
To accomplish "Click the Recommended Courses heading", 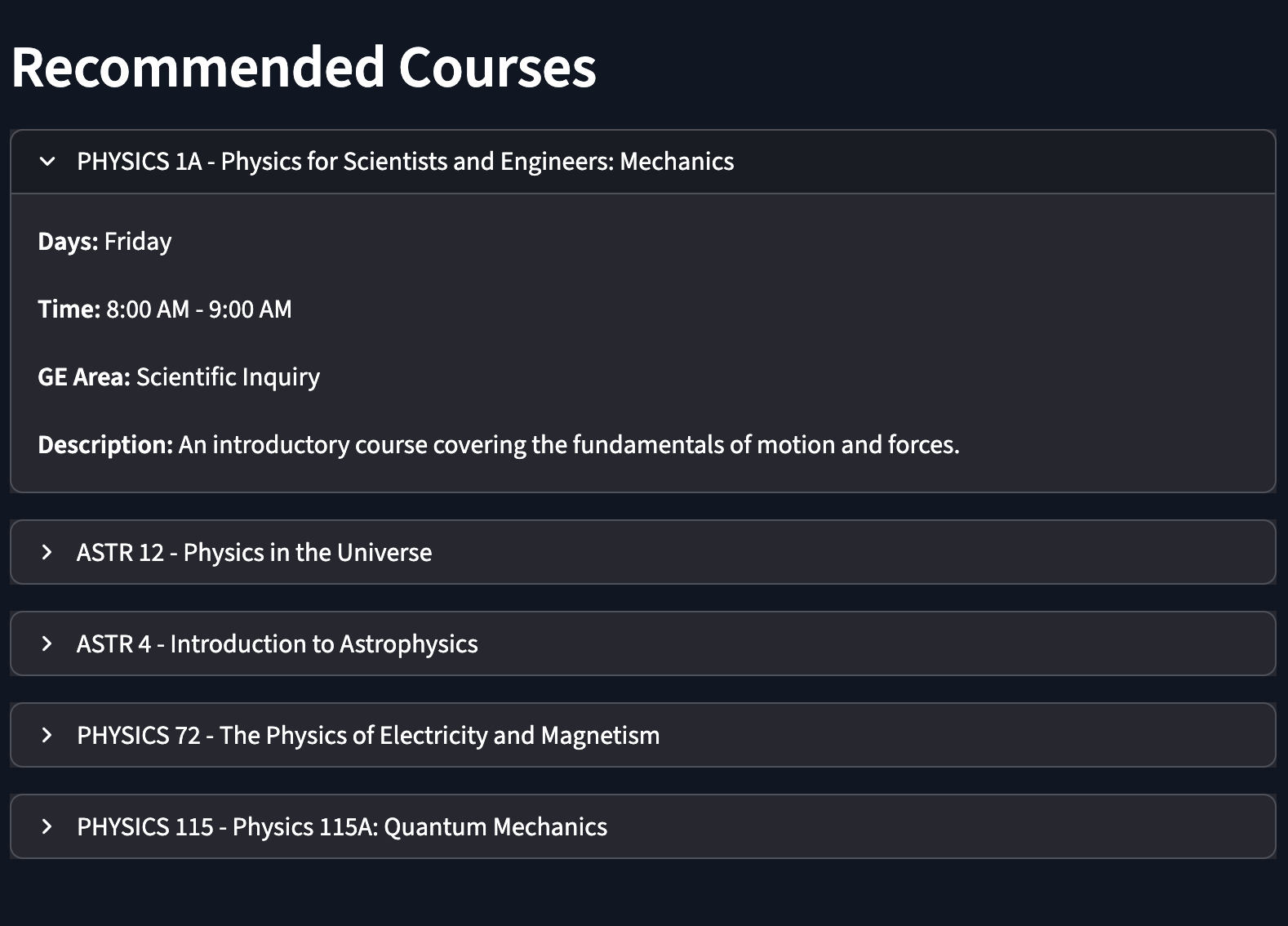I will pos(304,67).
